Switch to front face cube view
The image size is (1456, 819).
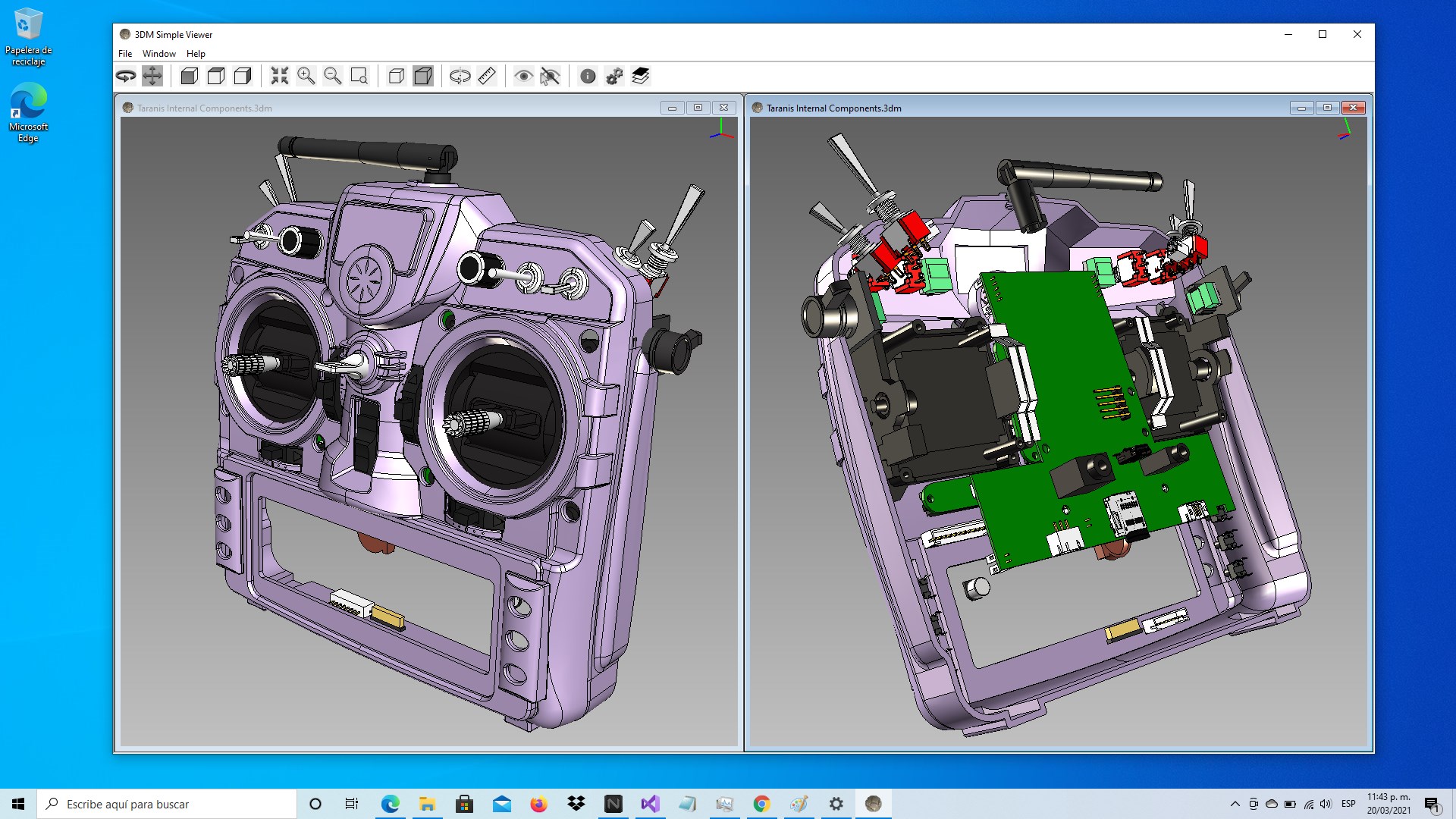(190, 76)
